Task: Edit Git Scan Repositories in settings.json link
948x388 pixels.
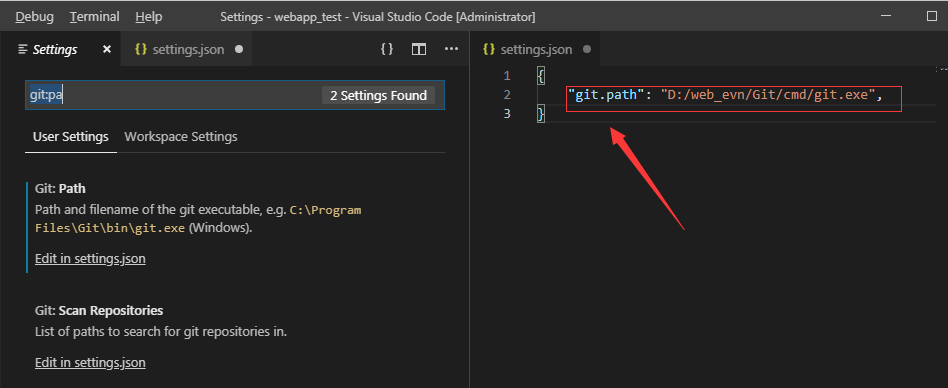Action: (90, 363)
